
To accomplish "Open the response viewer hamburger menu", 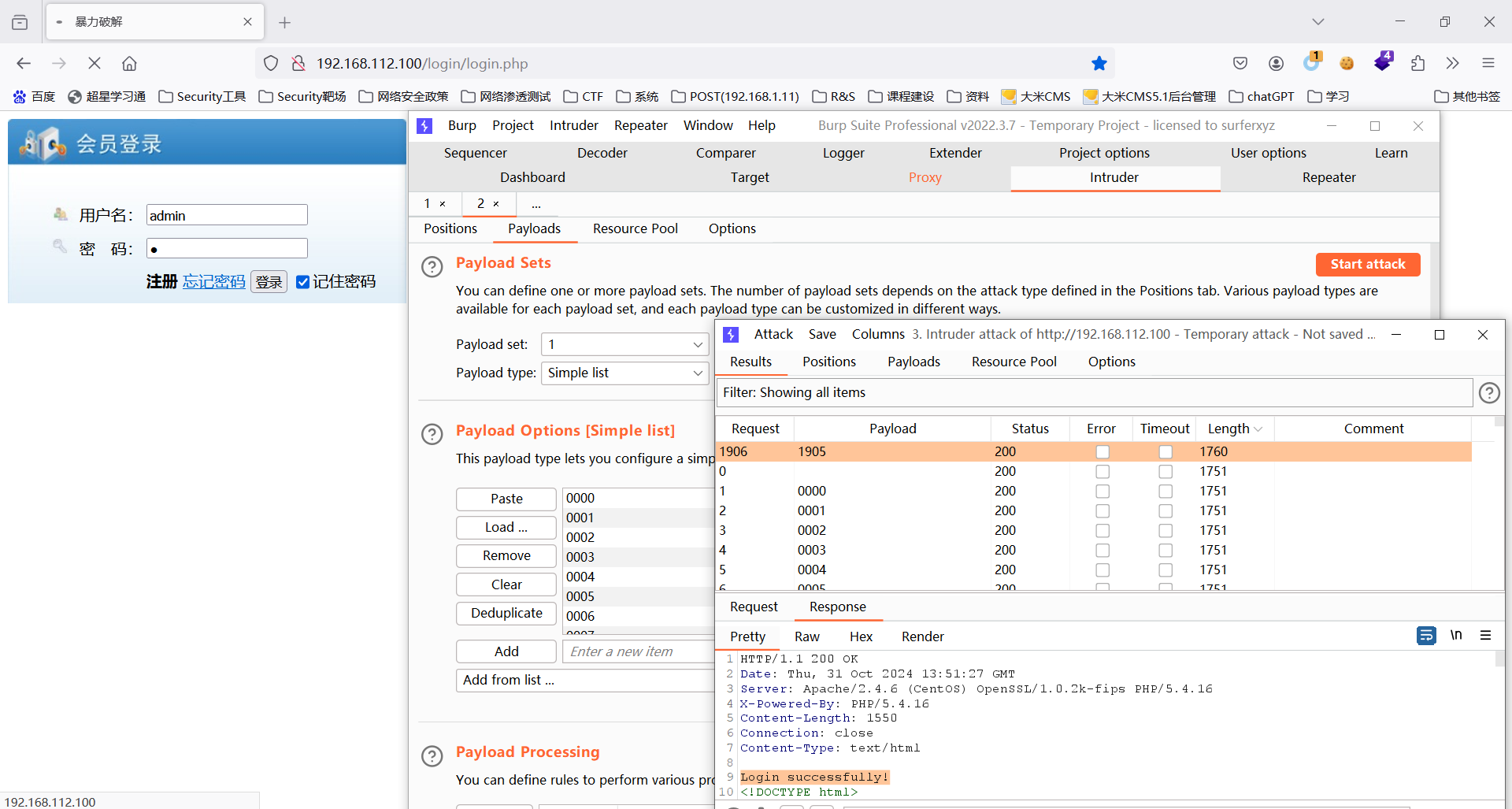I will (x=1485, y=636).
